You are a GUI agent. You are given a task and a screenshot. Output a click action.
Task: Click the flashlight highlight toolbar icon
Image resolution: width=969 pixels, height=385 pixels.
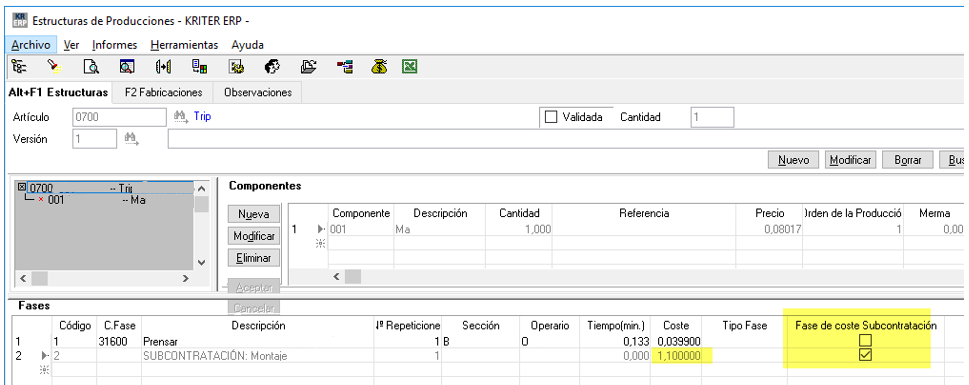coord(55,66)
